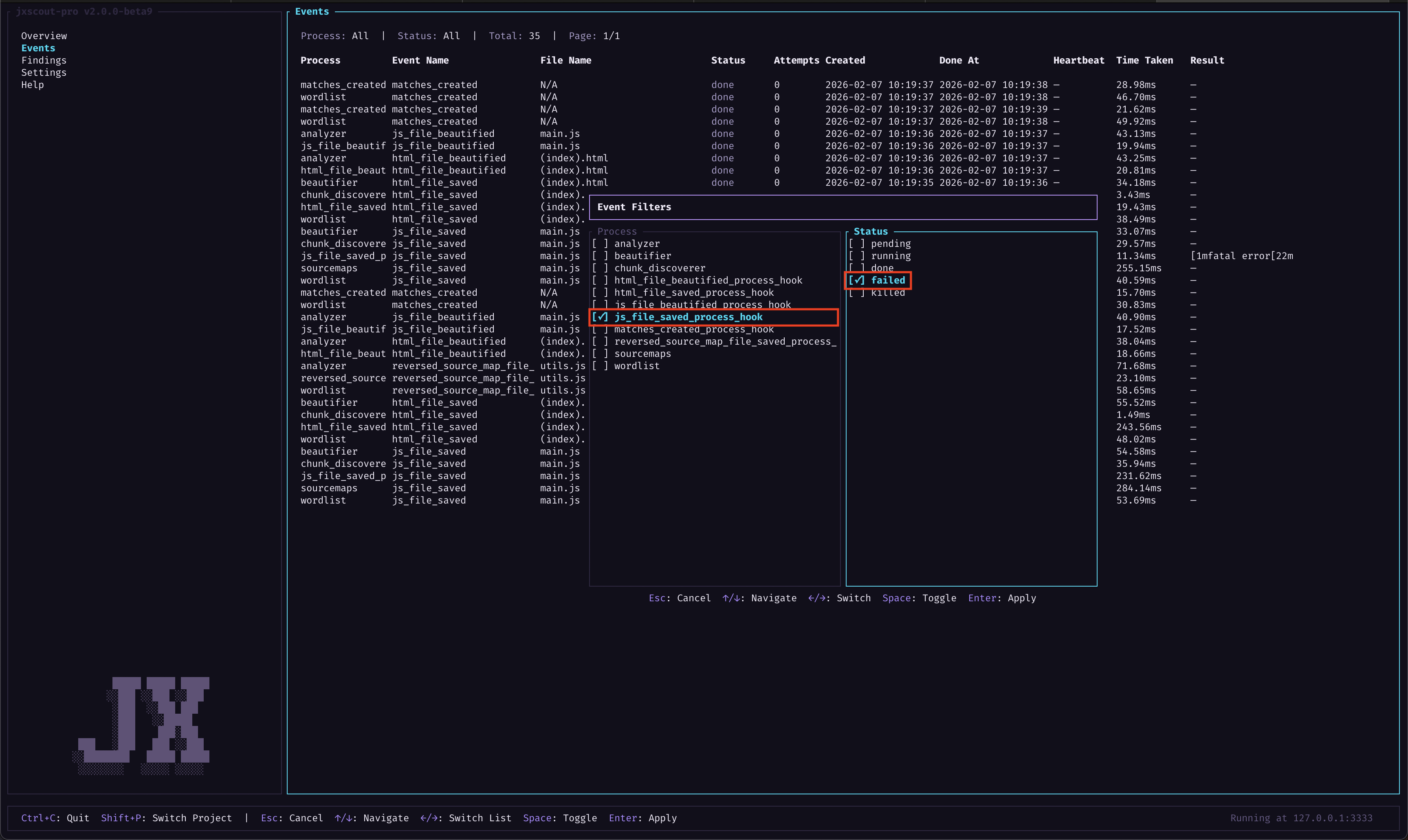The image size is (1408, 840).
Task: Click the Status column header
Action: 728,60
